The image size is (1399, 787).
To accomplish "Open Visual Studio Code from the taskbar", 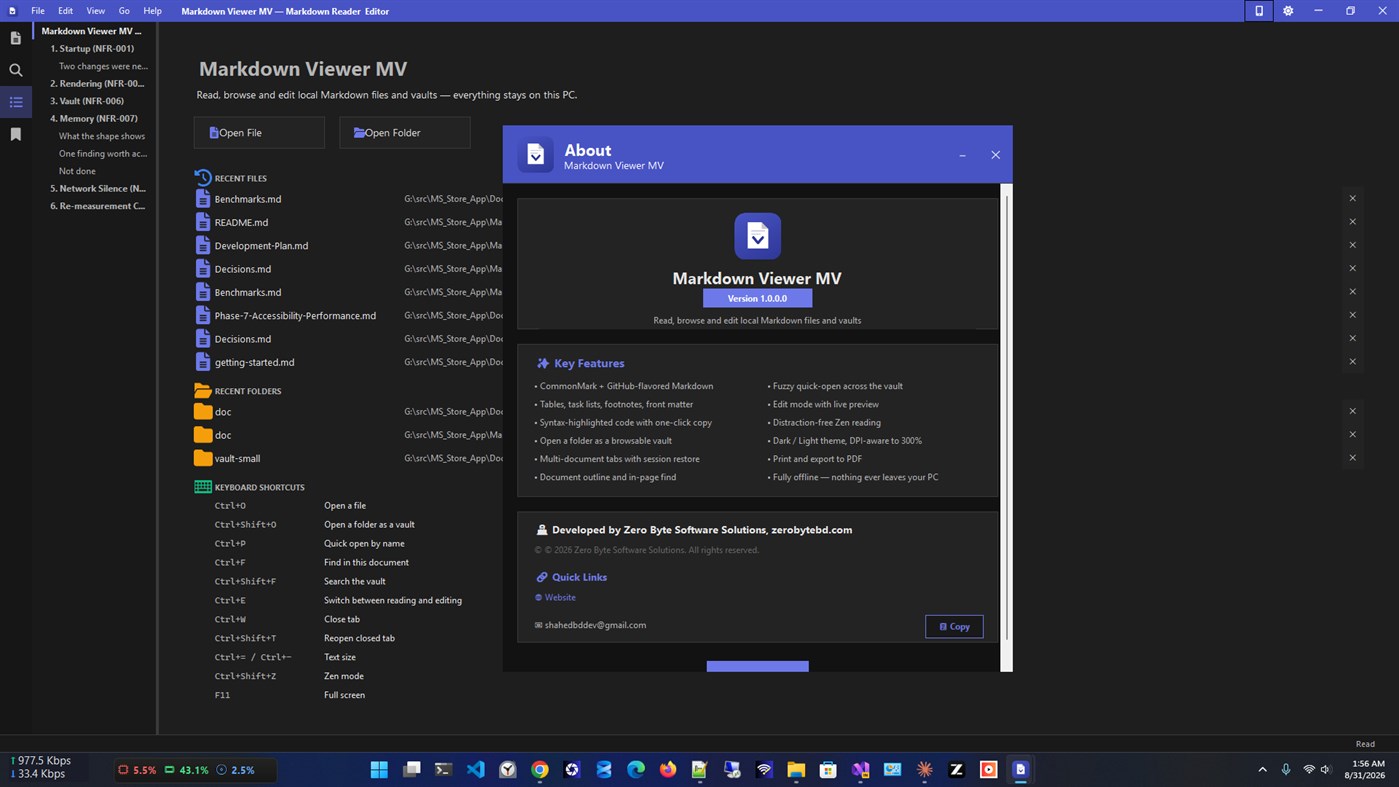I will 475,769.
